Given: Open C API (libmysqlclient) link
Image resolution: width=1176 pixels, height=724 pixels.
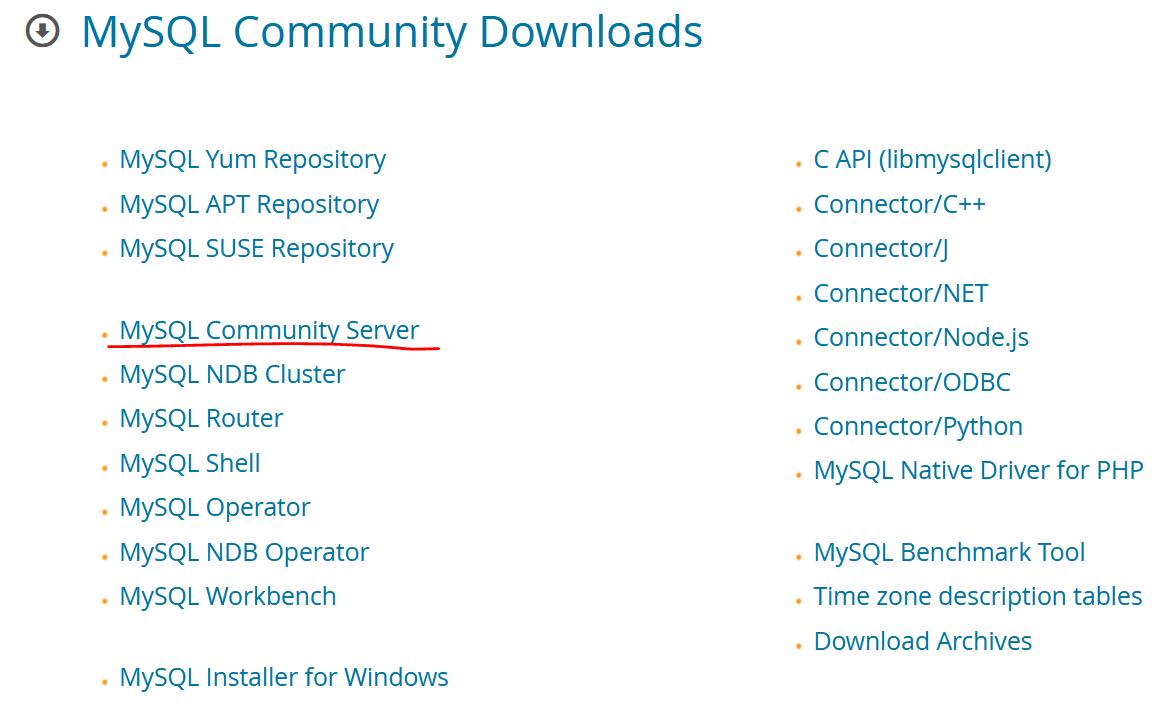Looking at the screenshot, I should pyautogui.click(x=932, y=160).
